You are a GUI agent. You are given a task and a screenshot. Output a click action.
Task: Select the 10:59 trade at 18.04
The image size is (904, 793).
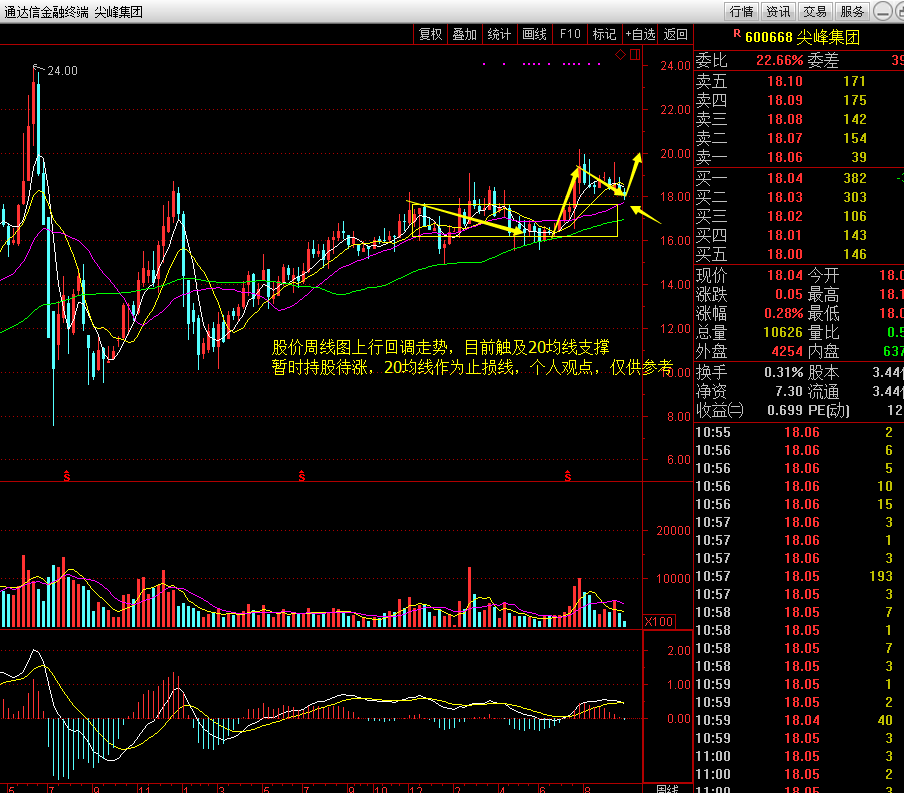click(798, 720)
